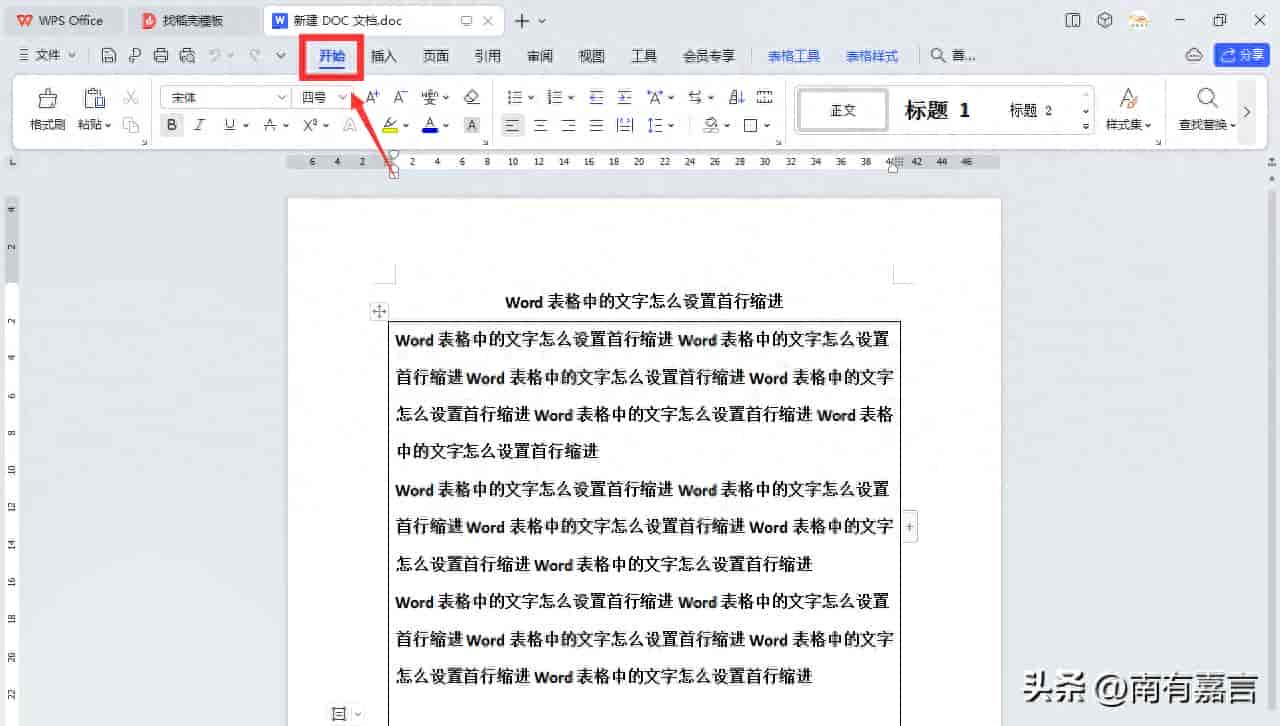Viewport: 1280px width, 726px height.
Task: Click the Cut scissors icon
Action: pos(130,97)
